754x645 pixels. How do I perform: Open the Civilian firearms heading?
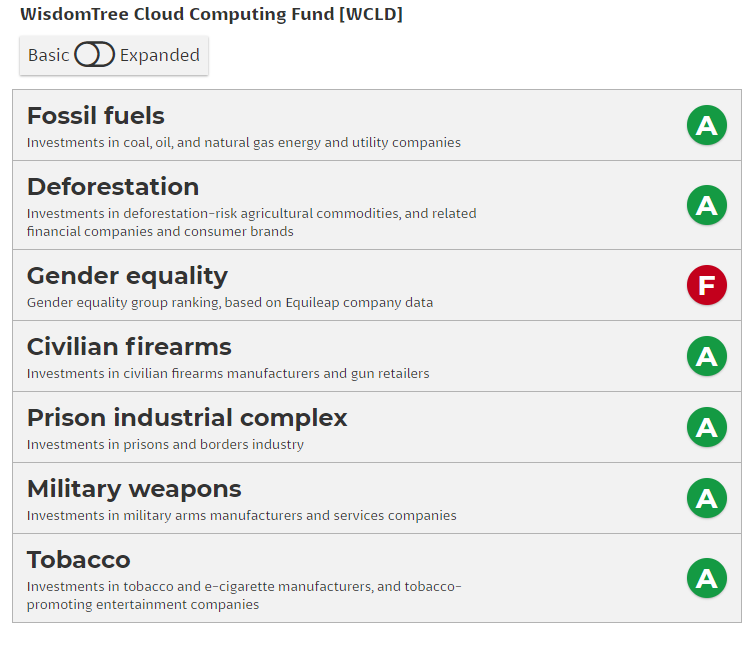[x=129, y=347]
